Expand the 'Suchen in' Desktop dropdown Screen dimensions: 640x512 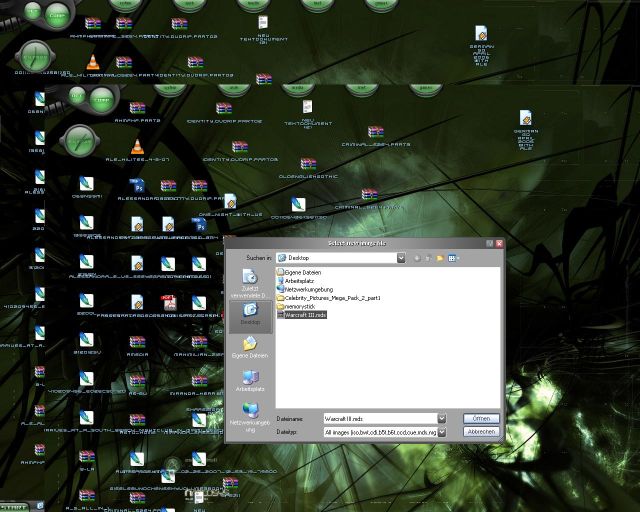point(400,258)
